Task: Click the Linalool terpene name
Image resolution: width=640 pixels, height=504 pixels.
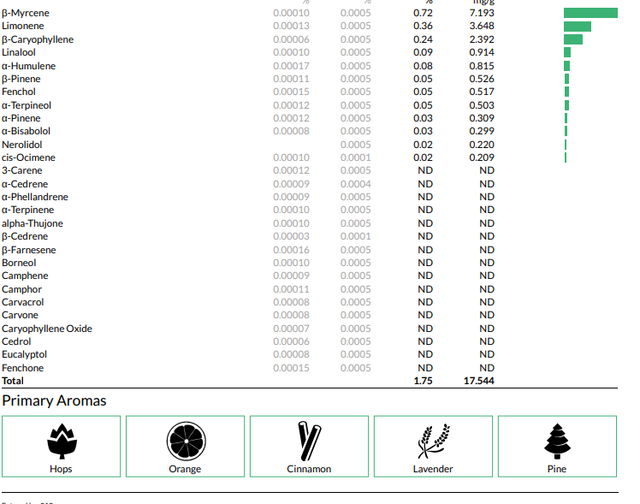Action: tap(18, 53)
